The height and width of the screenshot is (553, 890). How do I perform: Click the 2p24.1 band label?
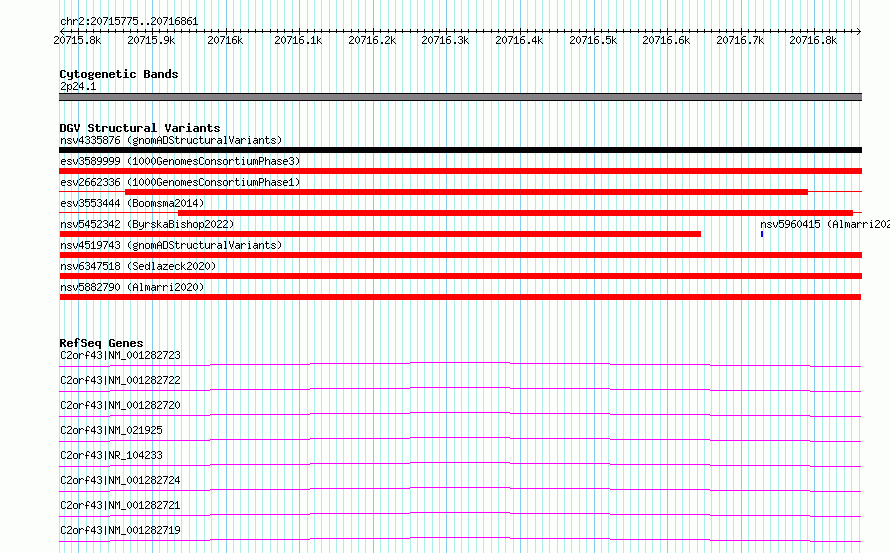point(78,86)
